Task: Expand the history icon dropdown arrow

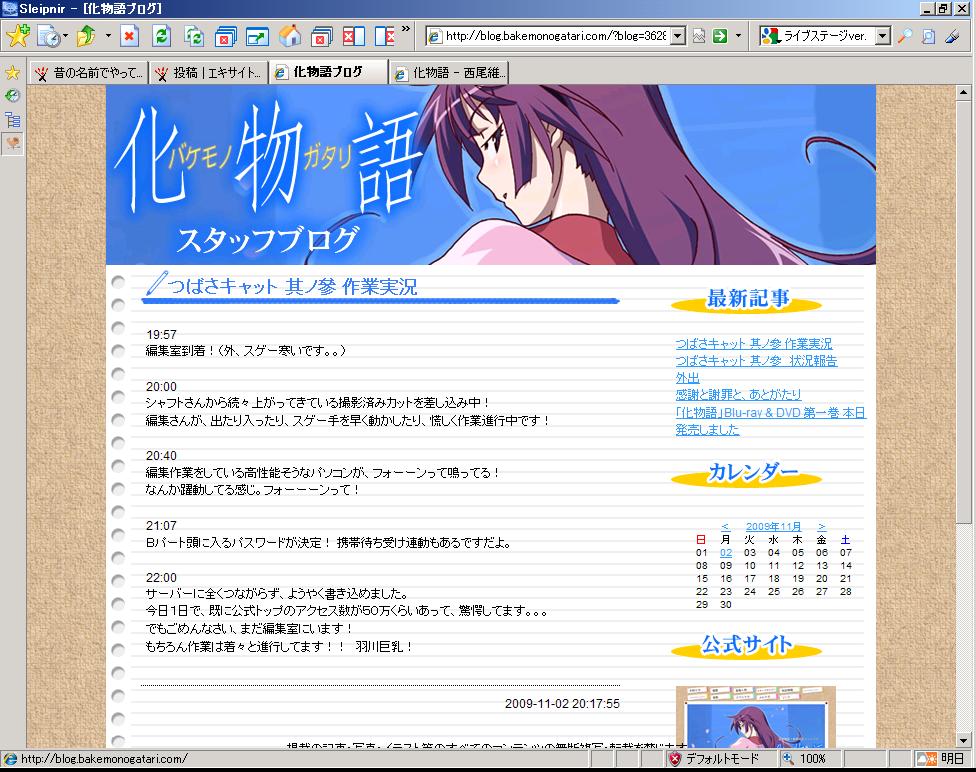Action: 65,36
